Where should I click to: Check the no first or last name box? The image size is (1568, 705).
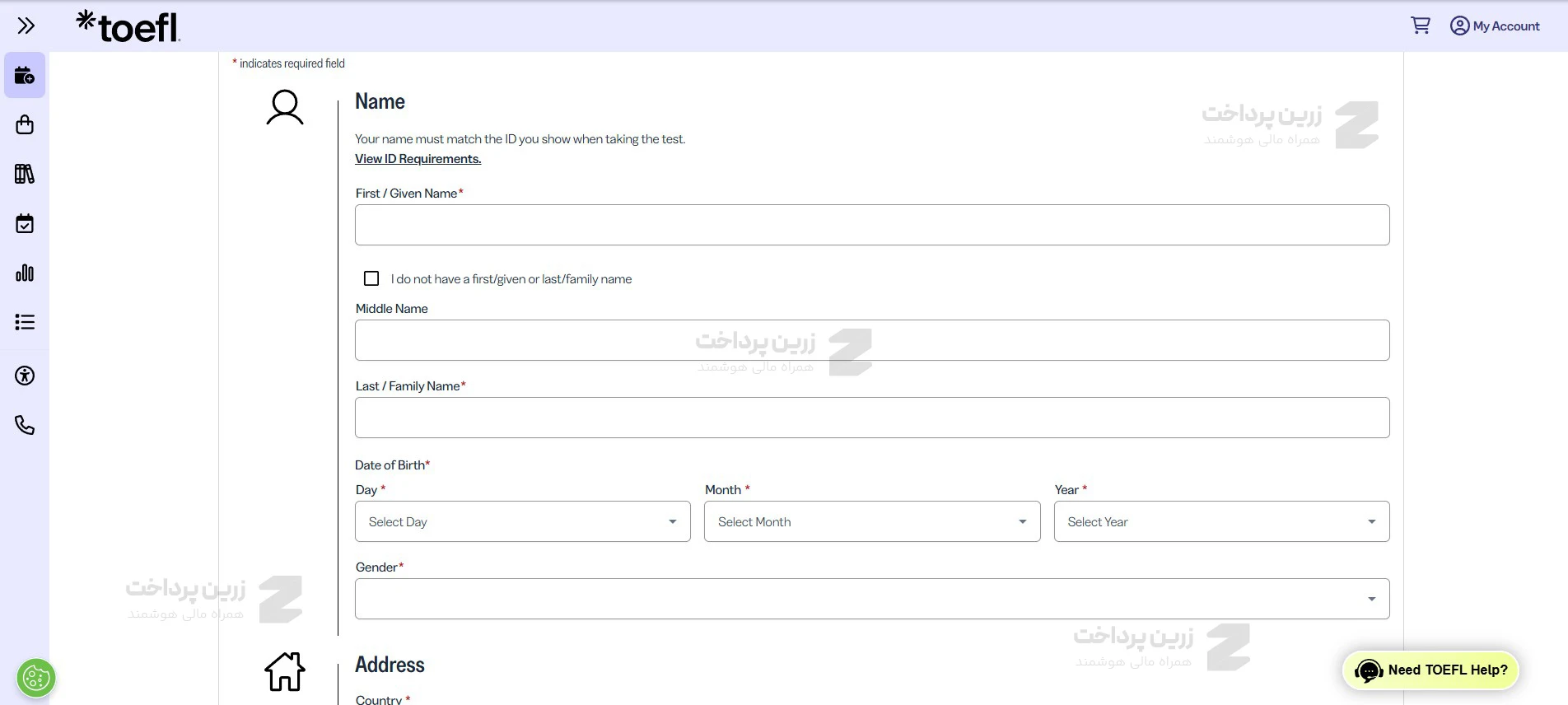[371, 279]
